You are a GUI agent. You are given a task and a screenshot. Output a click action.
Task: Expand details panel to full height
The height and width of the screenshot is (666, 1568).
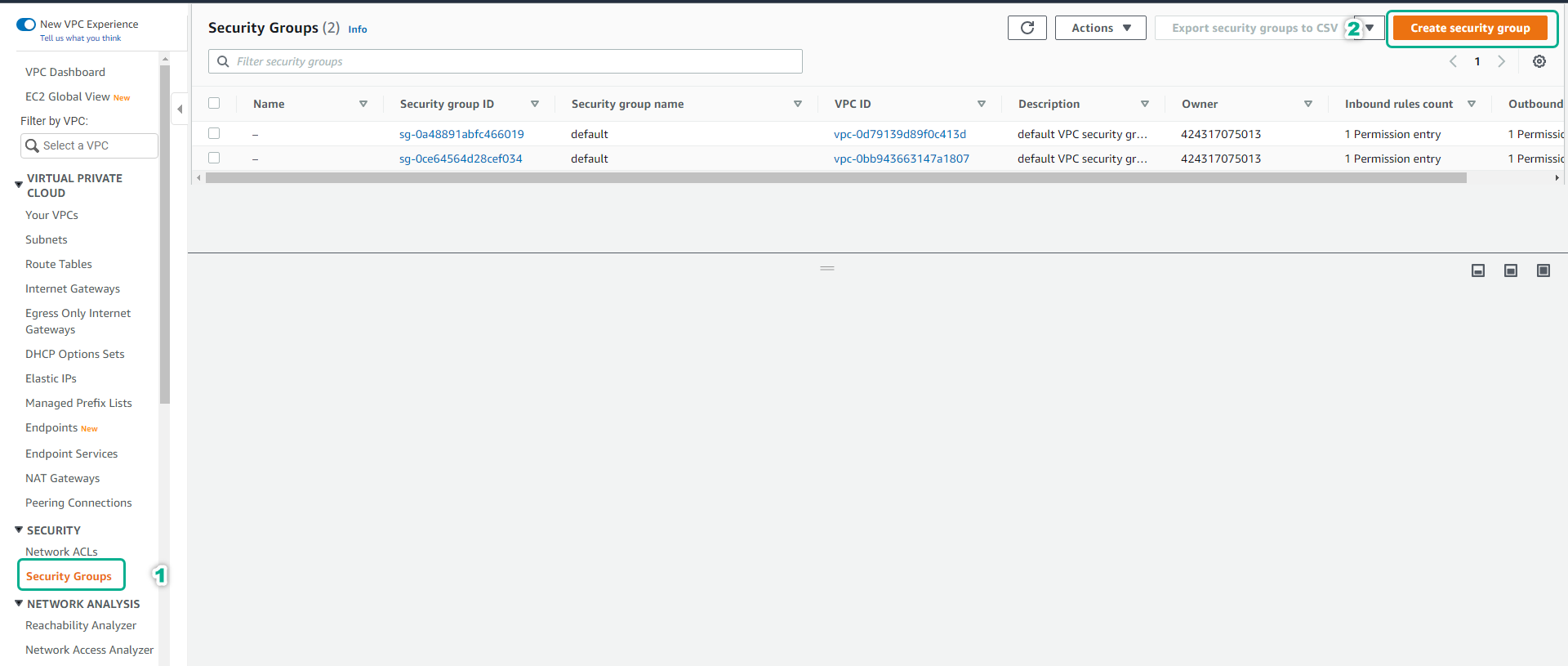1543,270
